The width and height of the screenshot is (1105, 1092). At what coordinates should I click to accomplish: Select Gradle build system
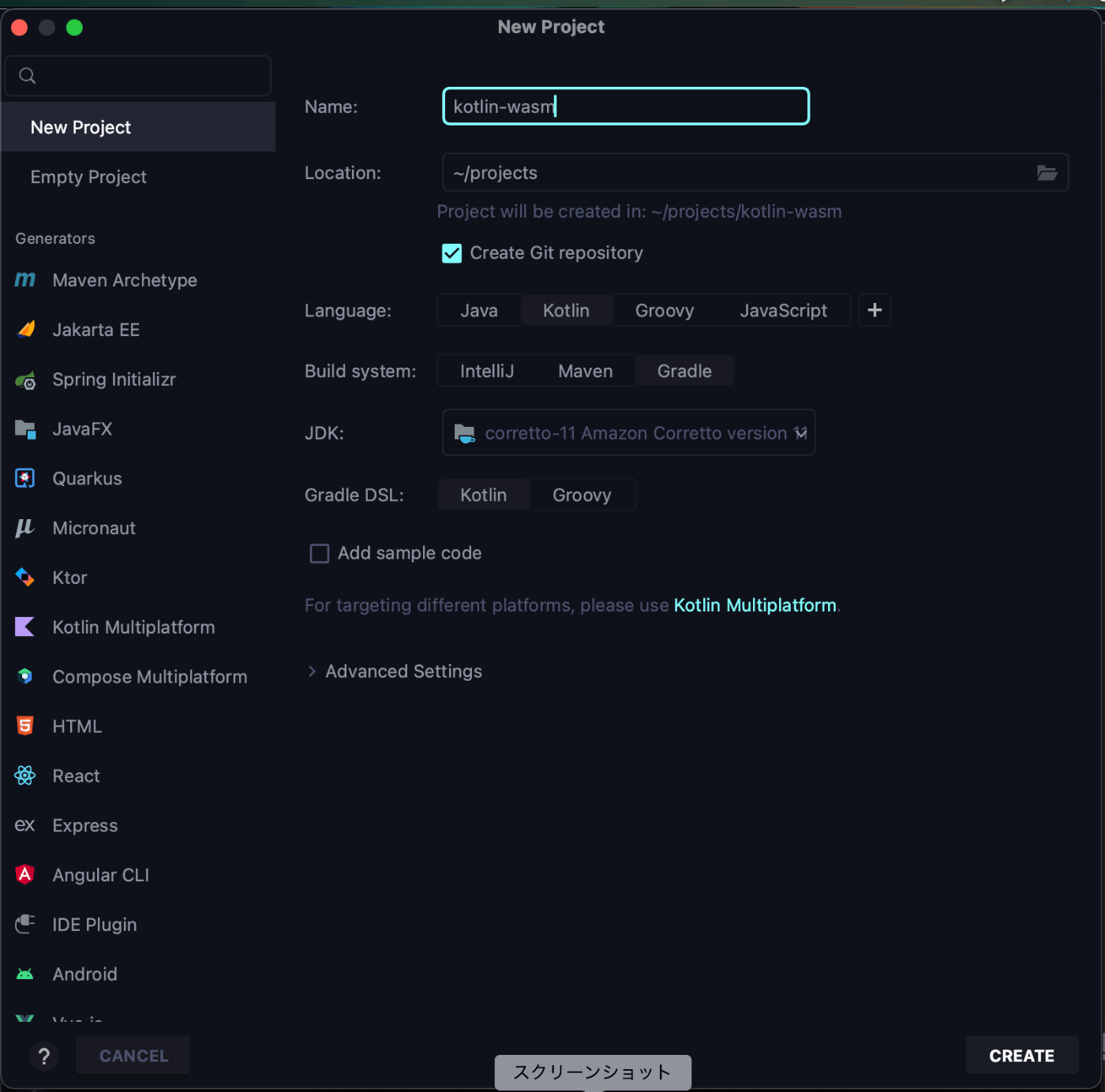[684, 372]
